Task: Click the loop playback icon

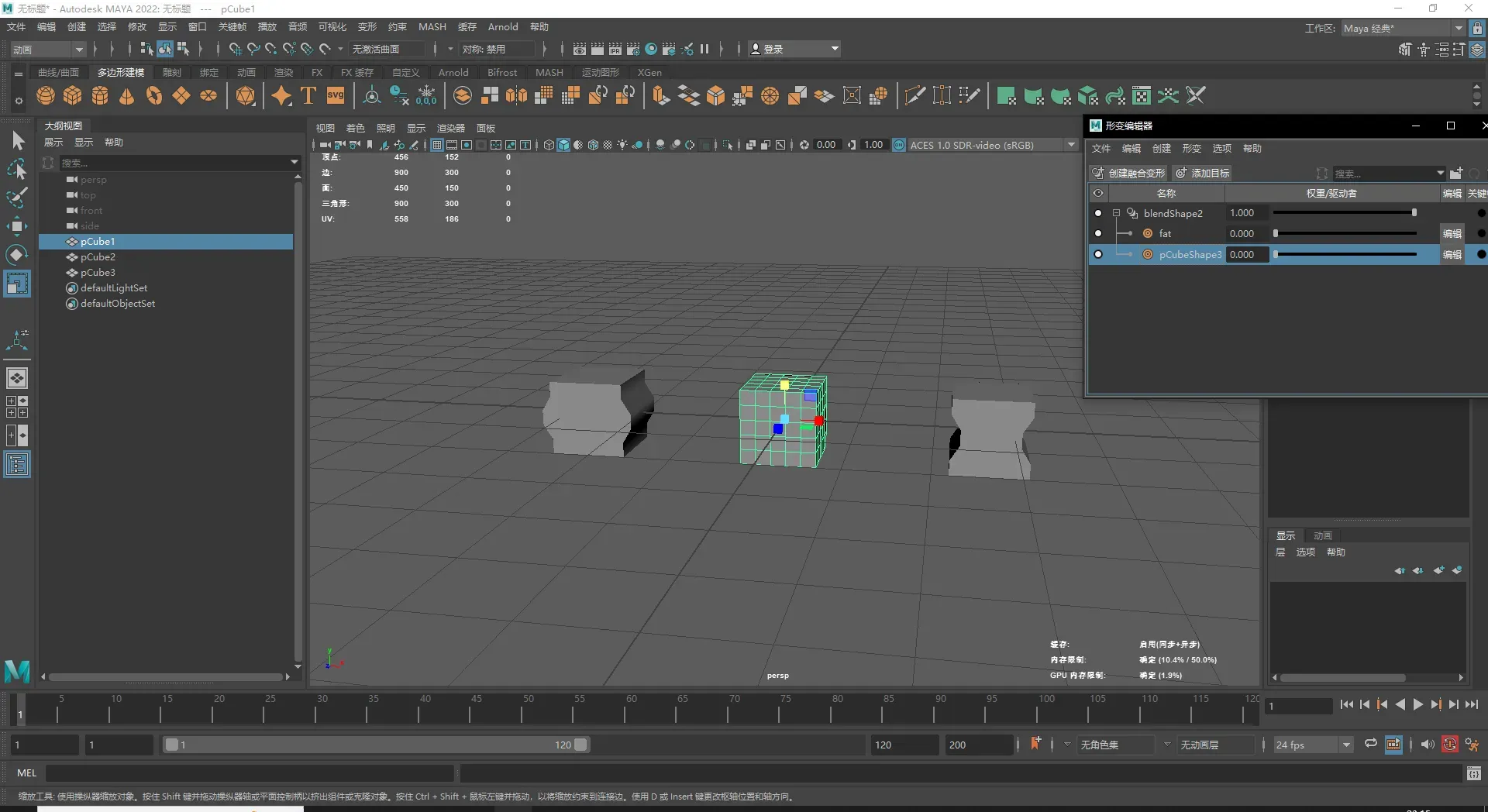Action: click(x=1371, y=744)
